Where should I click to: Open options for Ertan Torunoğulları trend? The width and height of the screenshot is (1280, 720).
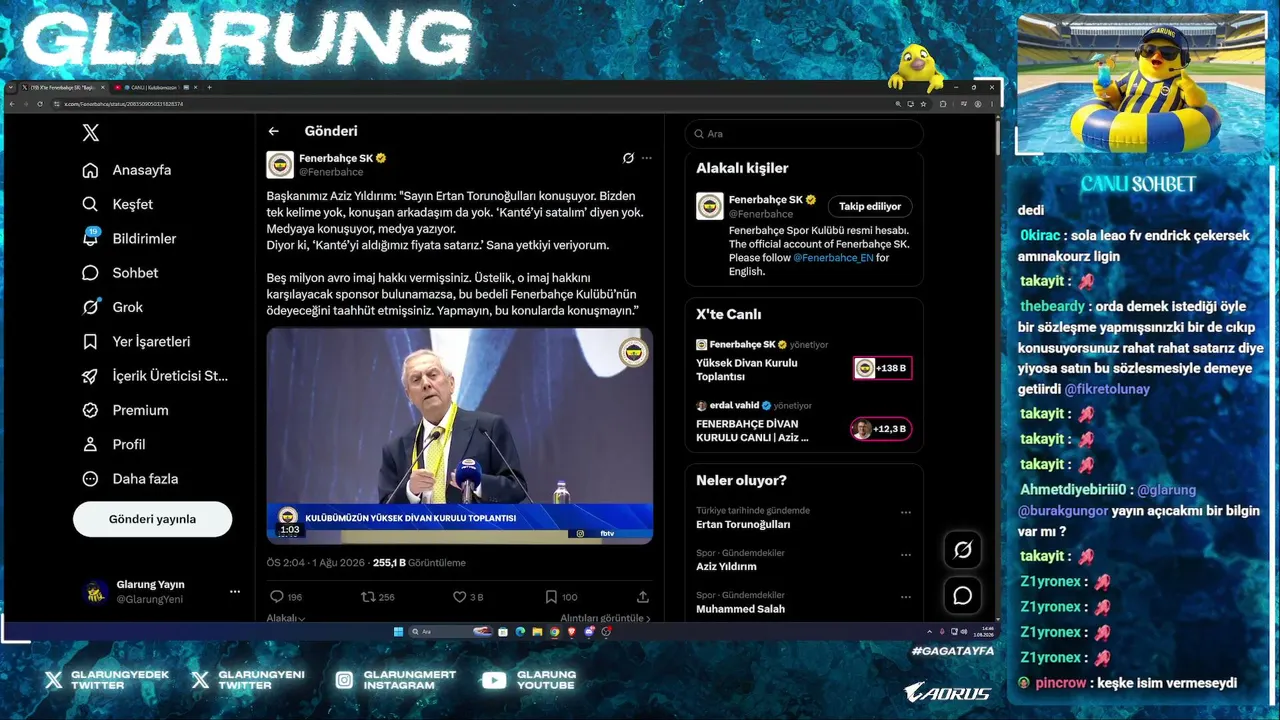pos(905,513)
